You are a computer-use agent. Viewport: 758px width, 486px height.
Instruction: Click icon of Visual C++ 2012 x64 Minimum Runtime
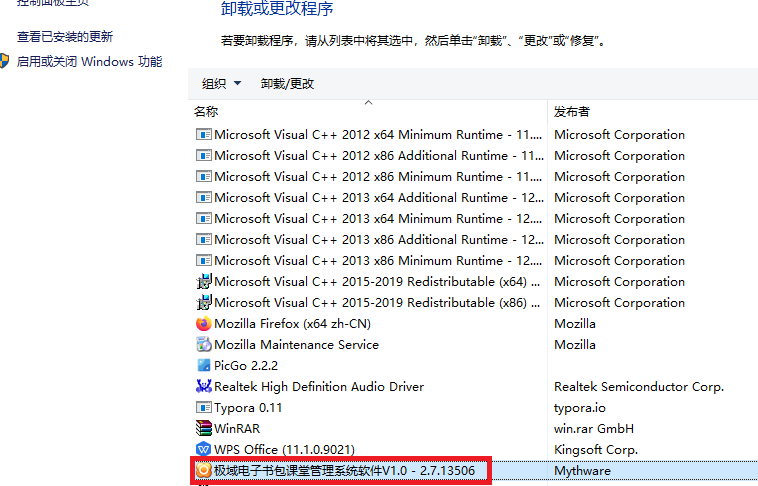pyautogui.click(x=204, y=134)
